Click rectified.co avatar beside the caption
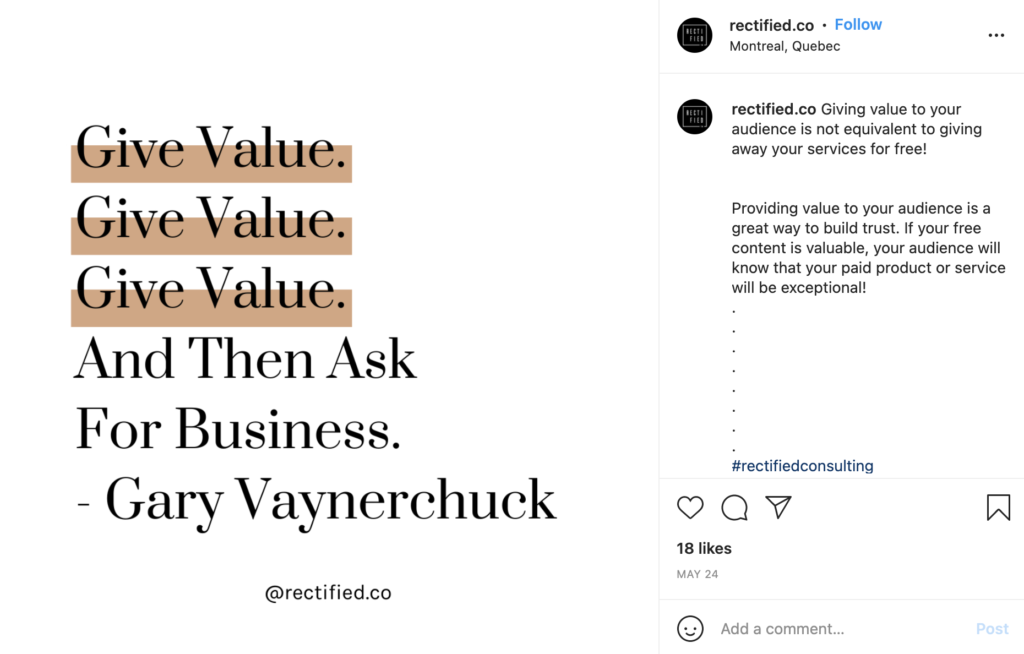1024x654 pixels. pos(695,117)
